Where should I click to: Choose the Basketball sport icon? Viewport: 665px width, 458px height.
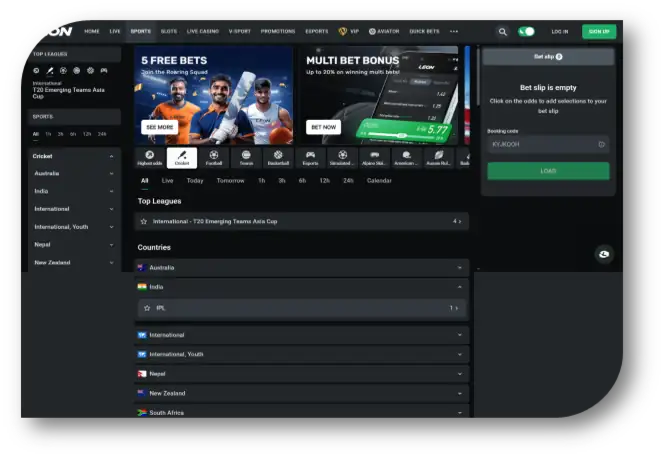coord(278,158)
